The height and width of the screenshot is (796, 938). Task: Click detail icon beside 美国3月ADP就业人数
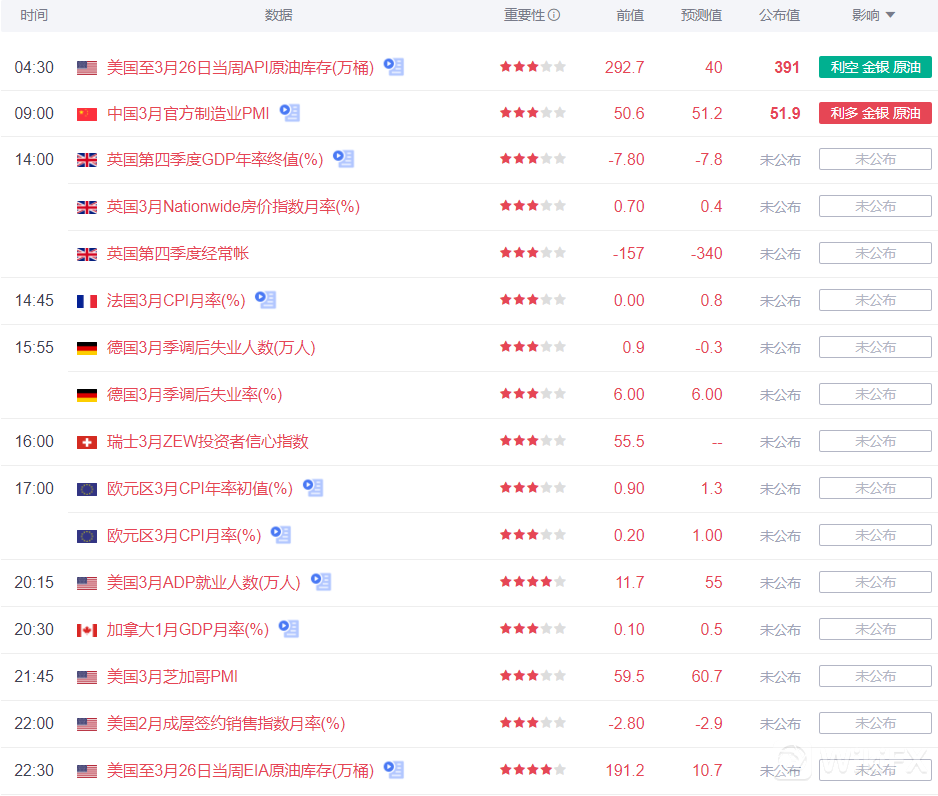pos(321,581)
